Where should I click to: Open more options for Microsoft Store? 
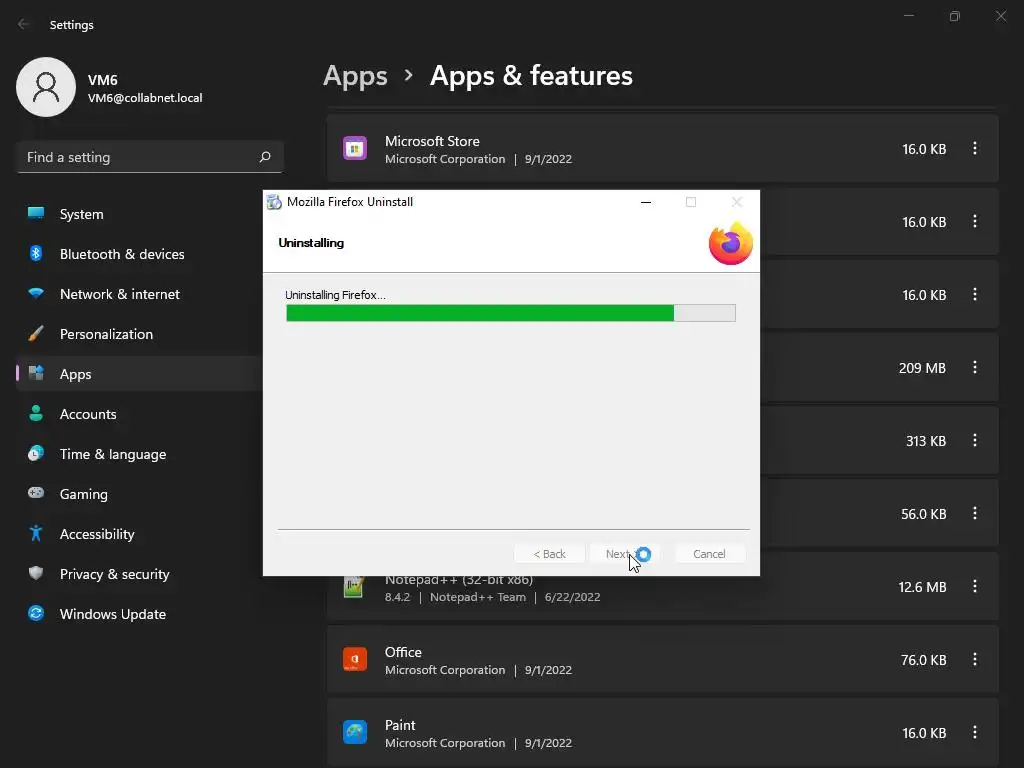975,149
